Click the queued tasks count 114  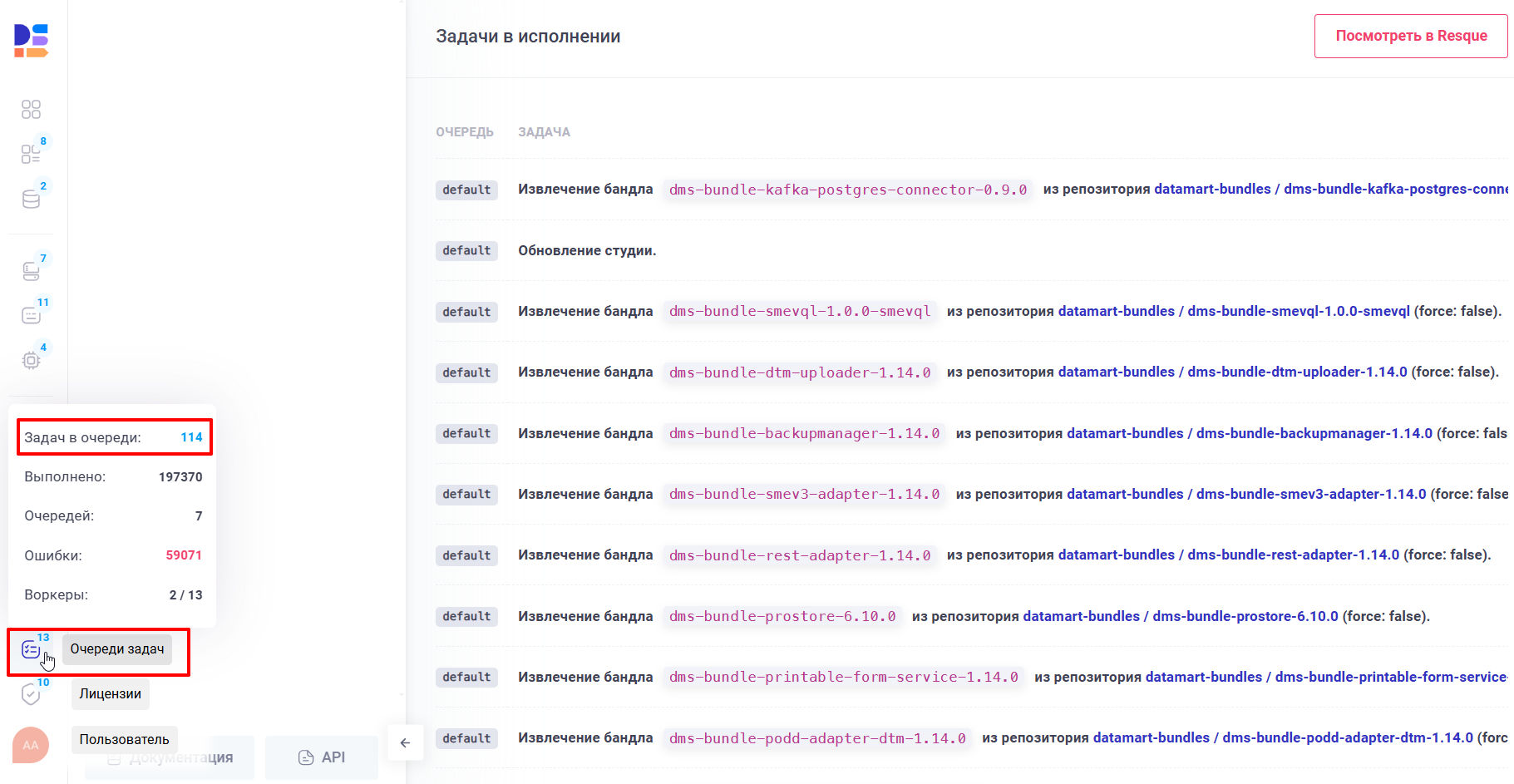[x=191, y=437]
